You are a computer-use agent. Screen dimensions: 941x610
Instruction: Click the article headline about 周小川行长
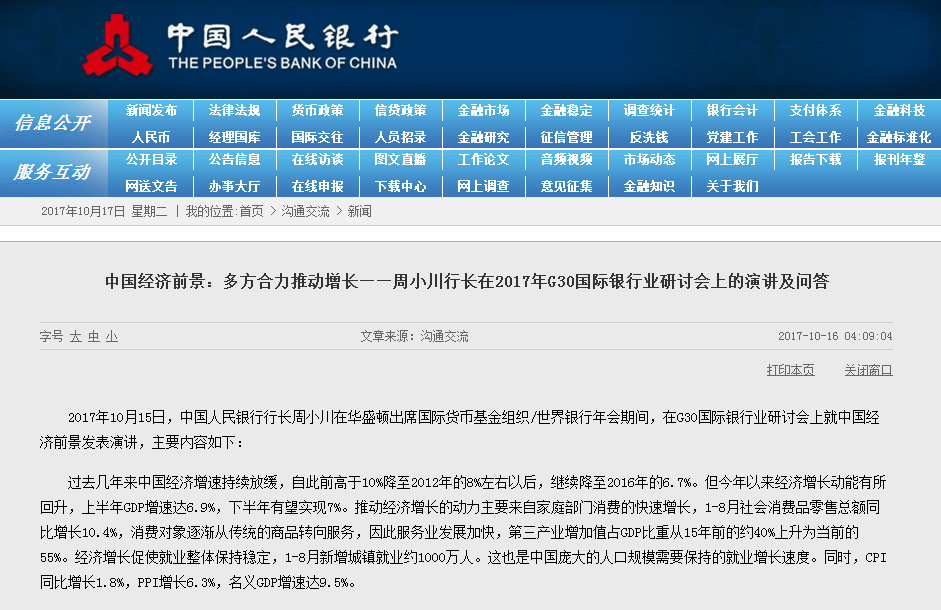tap(467, 281)
